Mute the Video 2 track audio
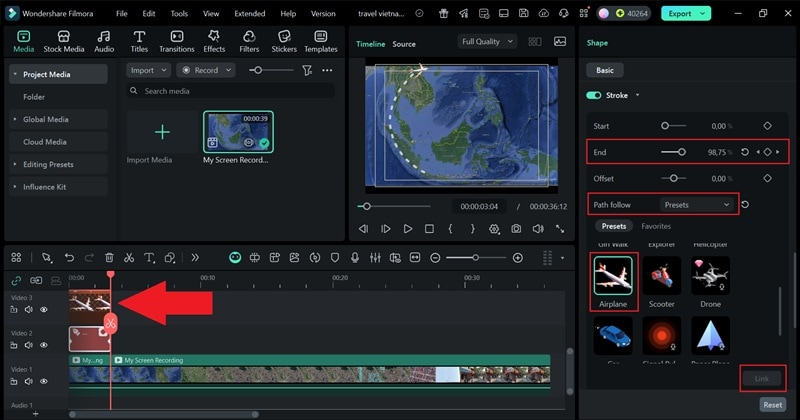Viewport: 800px width, 420px height. [29, 345]
